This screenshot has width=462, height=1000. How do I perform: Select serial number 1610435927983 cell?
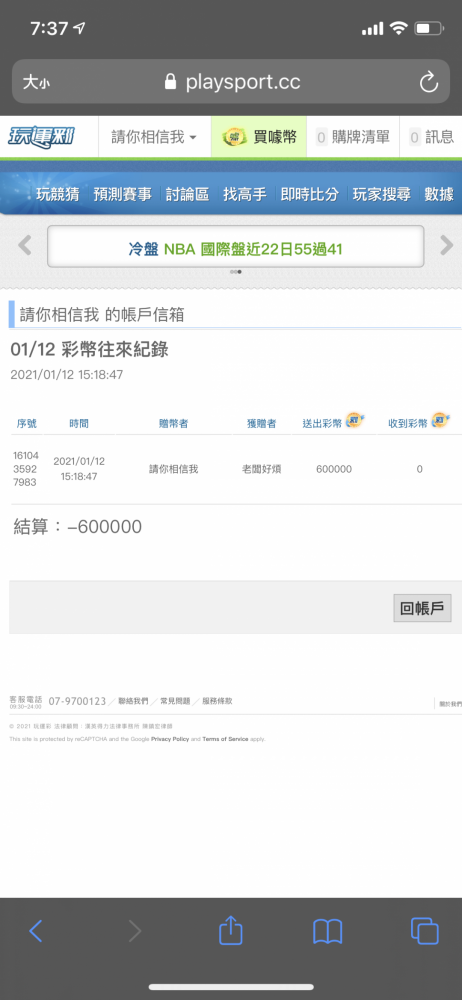[x=26, y=469]
